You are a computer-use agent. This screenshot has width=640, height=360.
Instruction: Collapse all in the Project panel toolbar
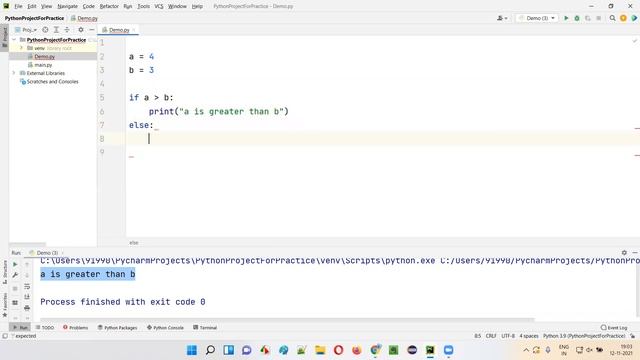(67, 30)
